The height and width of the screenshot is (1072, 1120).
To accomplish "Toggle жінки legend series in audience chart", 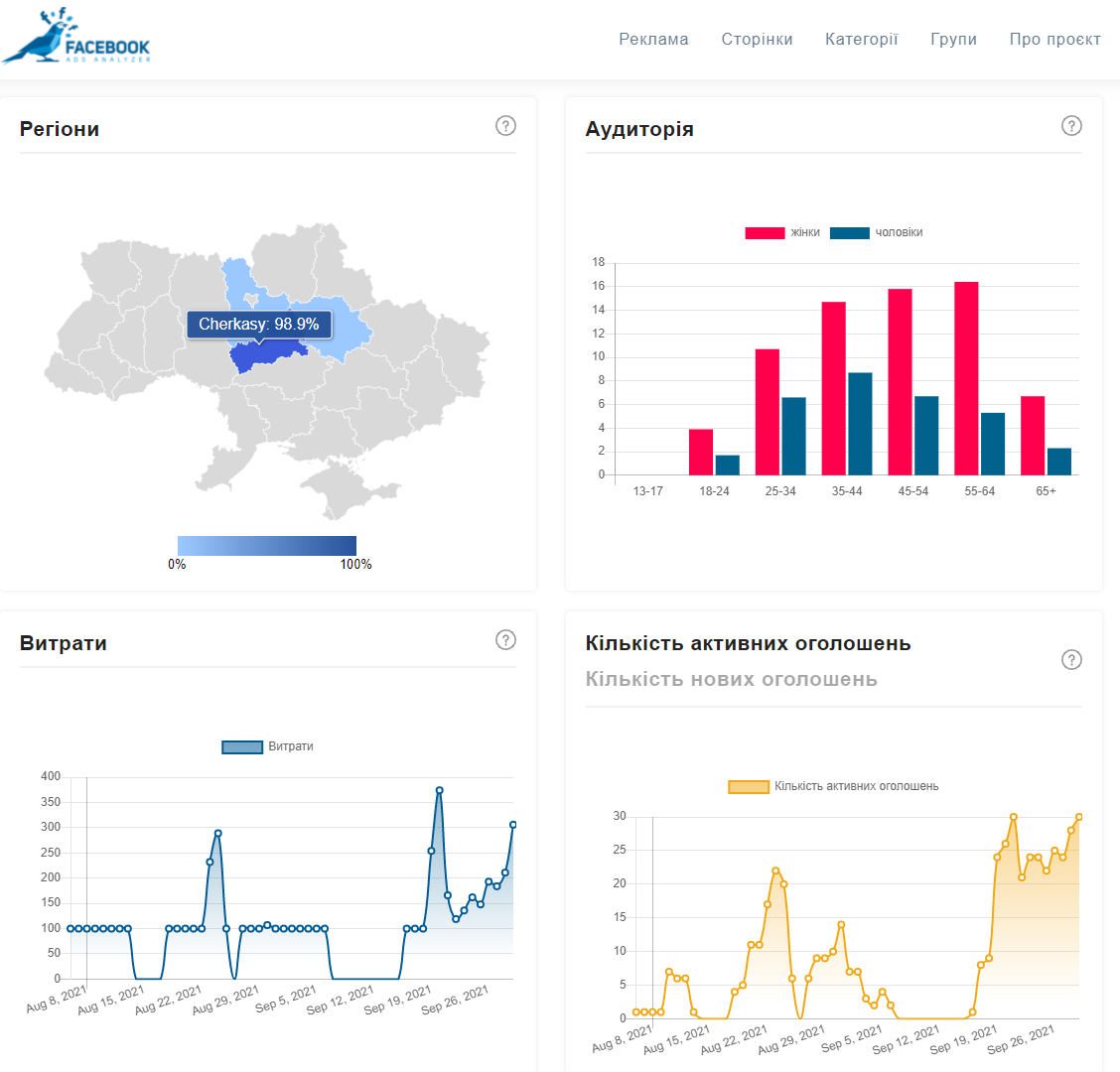I will [782, 233].
